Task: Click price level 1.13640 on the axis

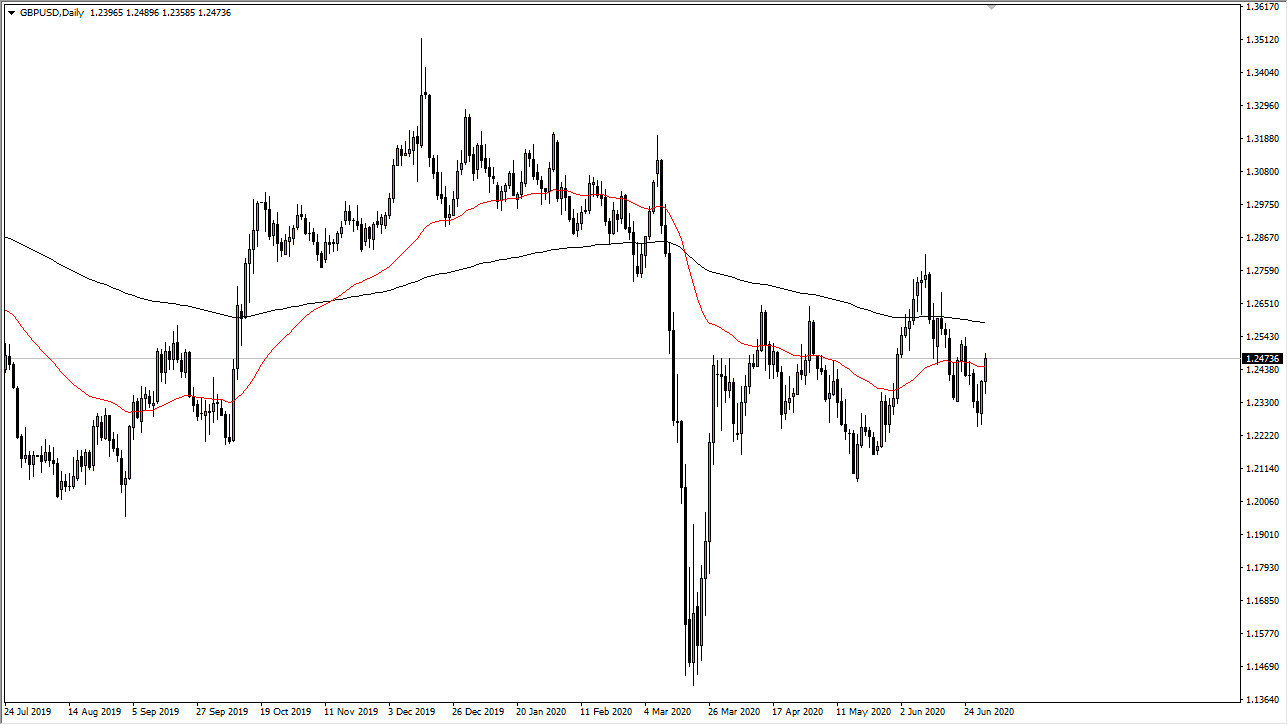Action: (1262, 700)
